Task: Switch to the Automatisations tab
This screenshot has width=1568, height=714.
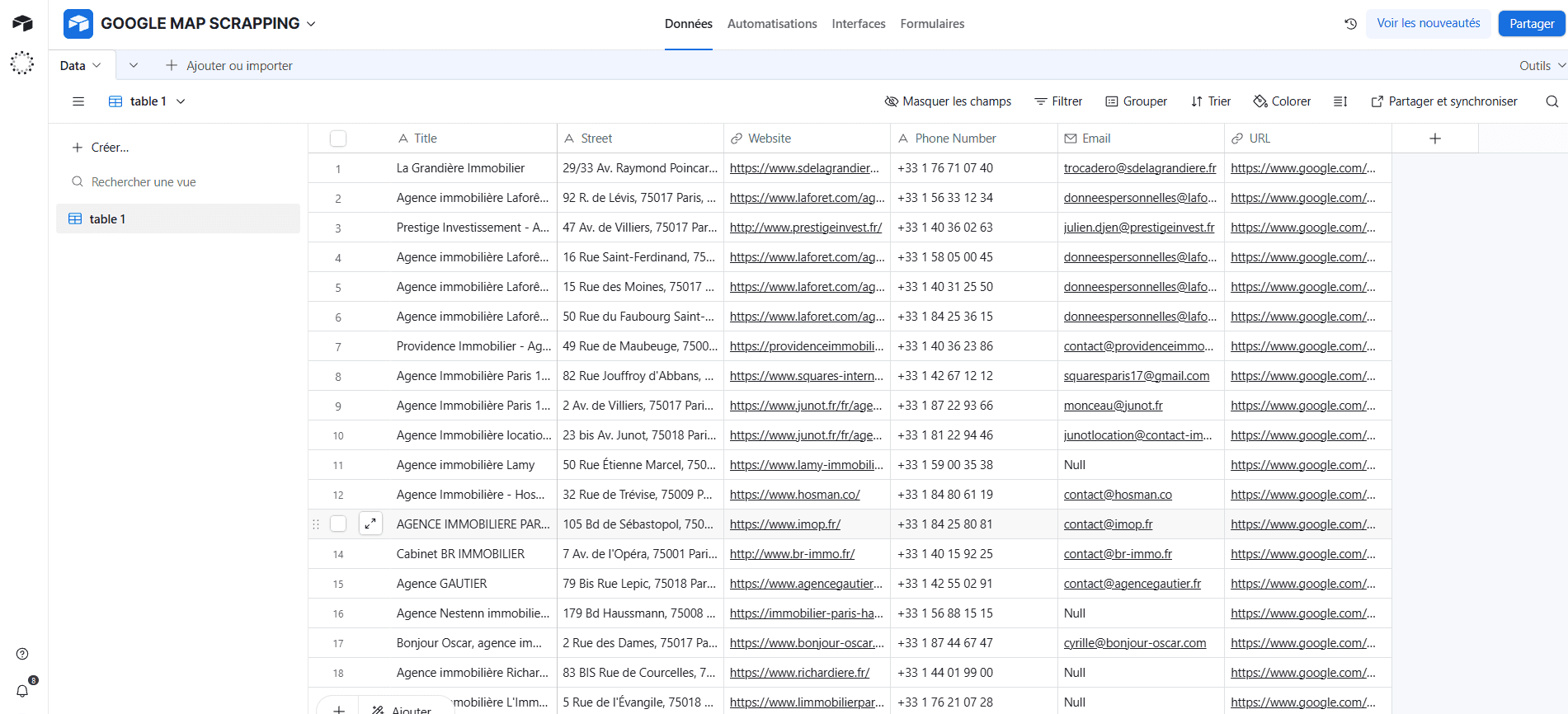Action: coord(772,24)
